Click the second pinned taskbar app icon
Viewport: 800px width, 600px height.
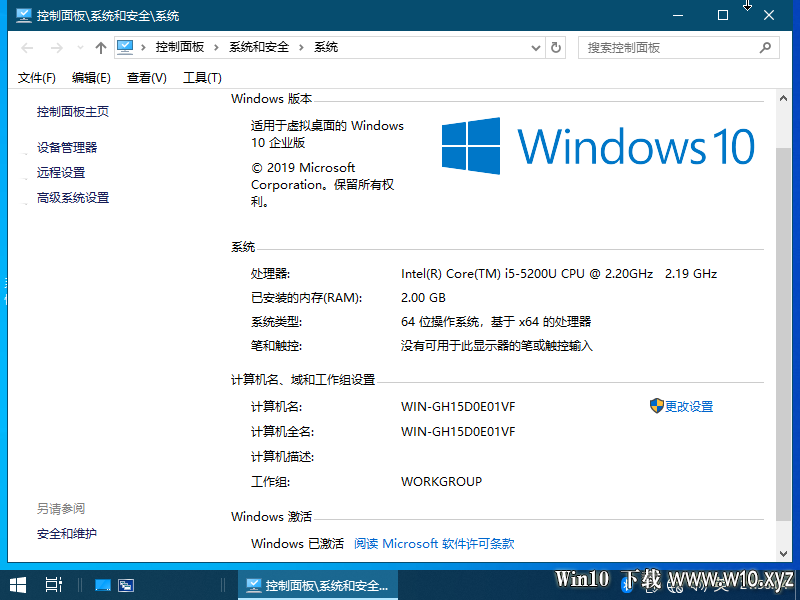click(126, 585)
